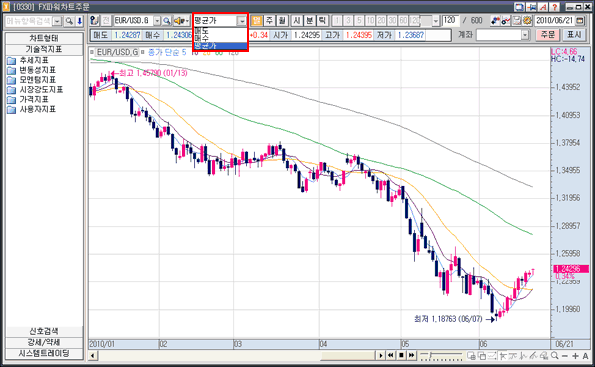Click the compare chart dots icon
This screenshot has height=367, width=595.
pyautogui.click(x=495, y=20)
